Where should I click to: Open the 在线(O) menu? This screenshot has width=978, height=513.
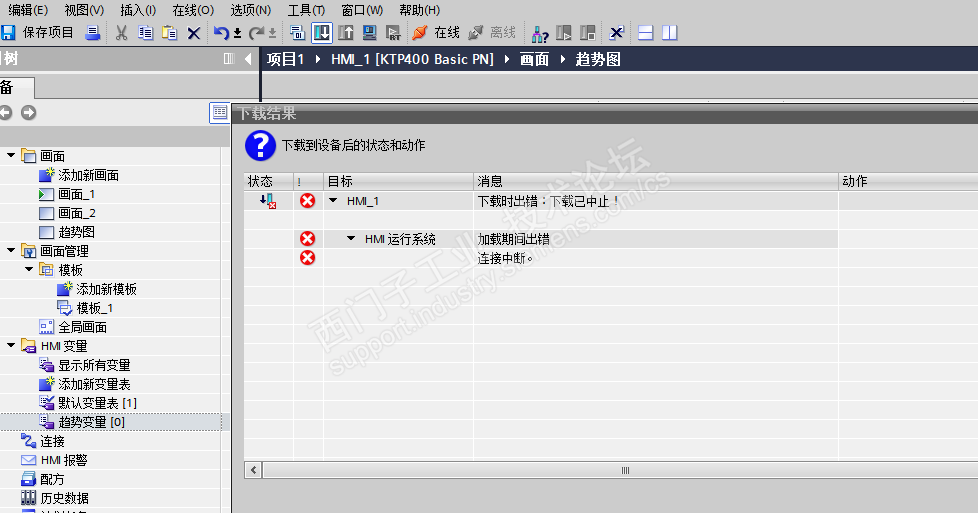[193, 10]
